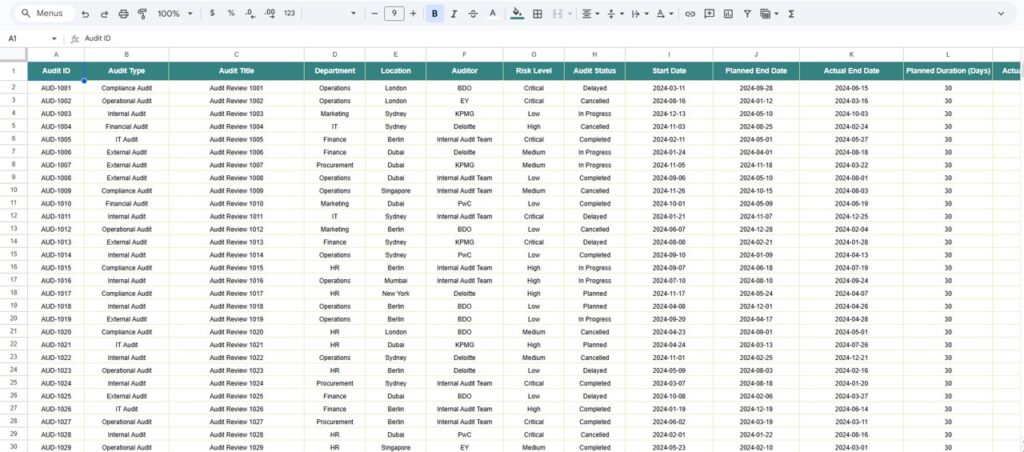Screen dimensions: 1024x452
Task: Select start date cell 2024-03-11
Action: point(669,88)
